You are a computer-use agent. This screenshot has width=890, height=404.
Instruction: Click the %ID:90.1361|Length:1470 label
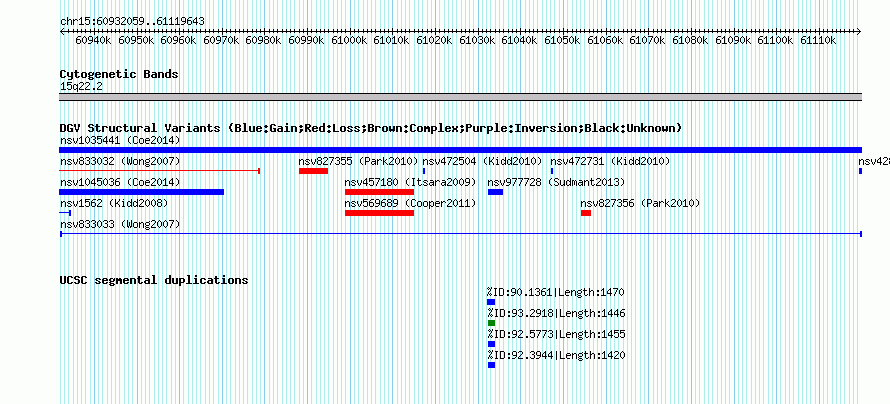pos(555,293)
